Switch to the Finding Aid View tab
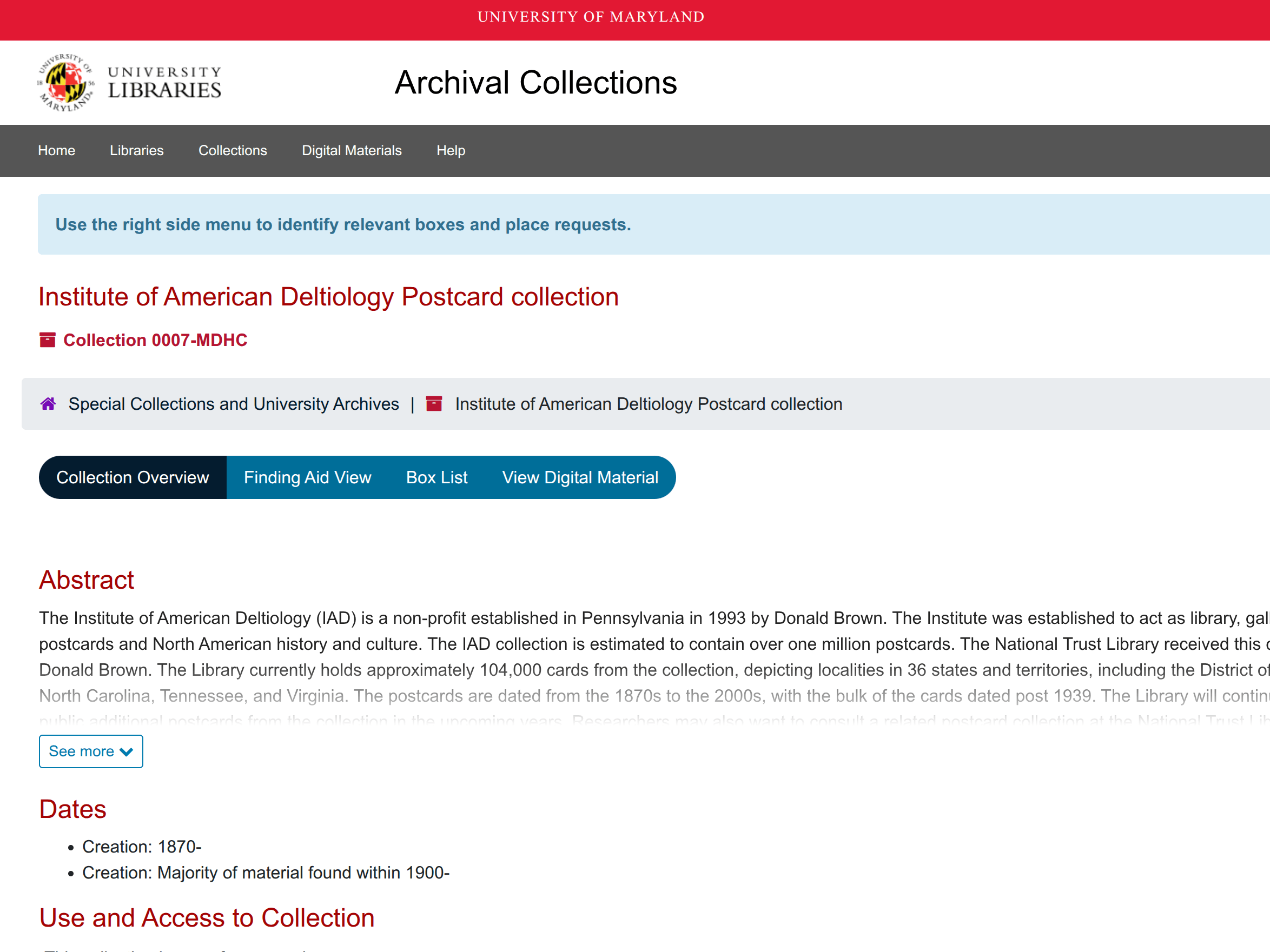The height and width of the screenshot is (952, 1270). tap(308, 477)
